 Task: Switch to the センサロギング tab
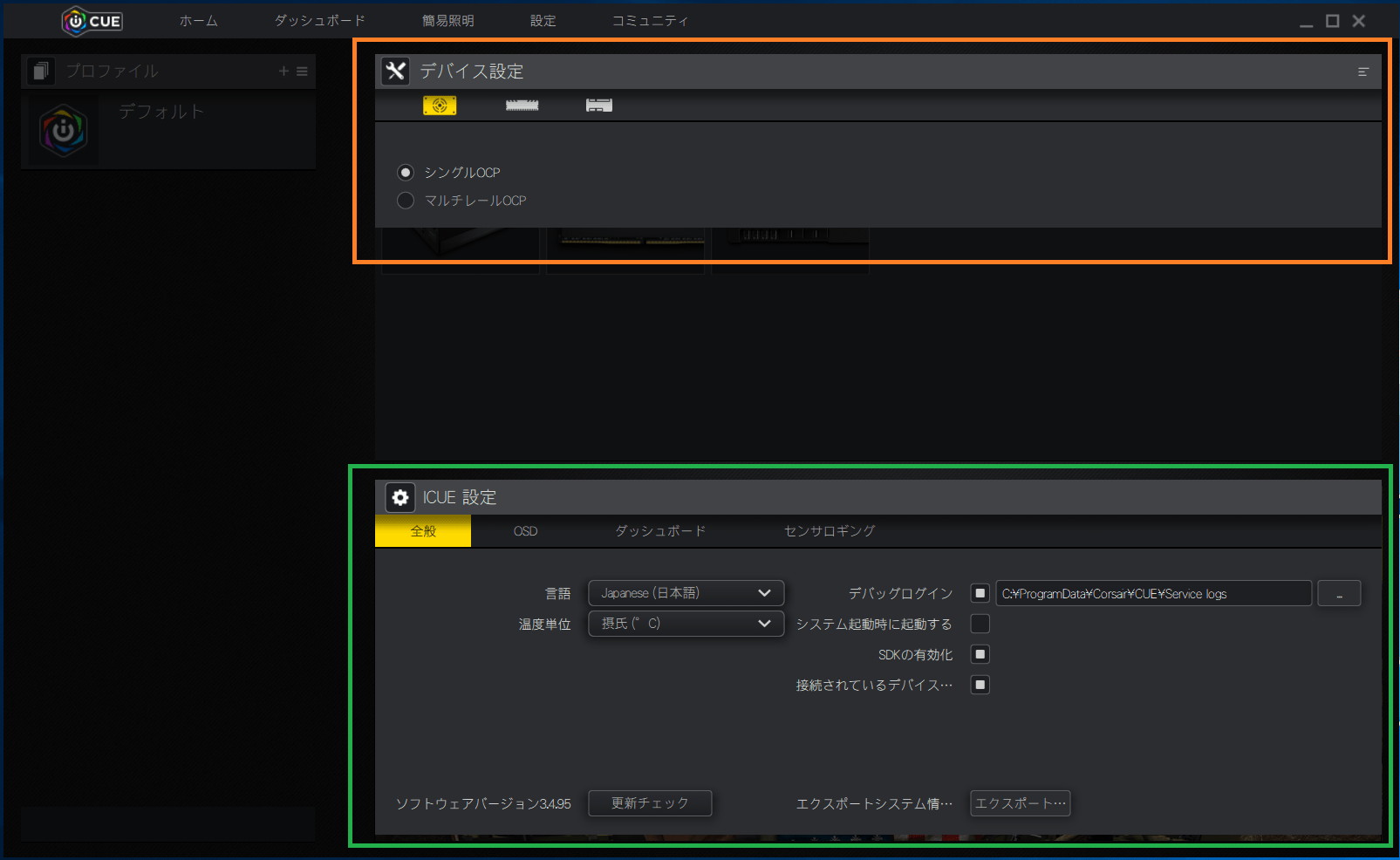(830, 531)
